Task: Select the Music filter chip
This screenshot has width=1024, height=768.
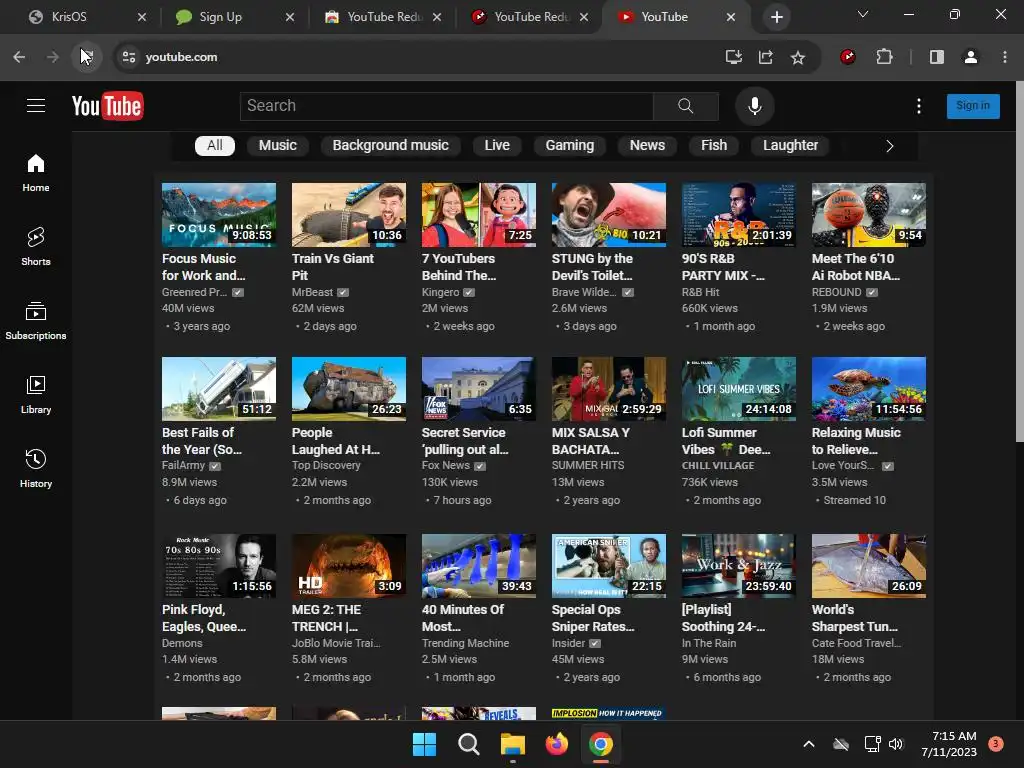Action: pos(278,146)
